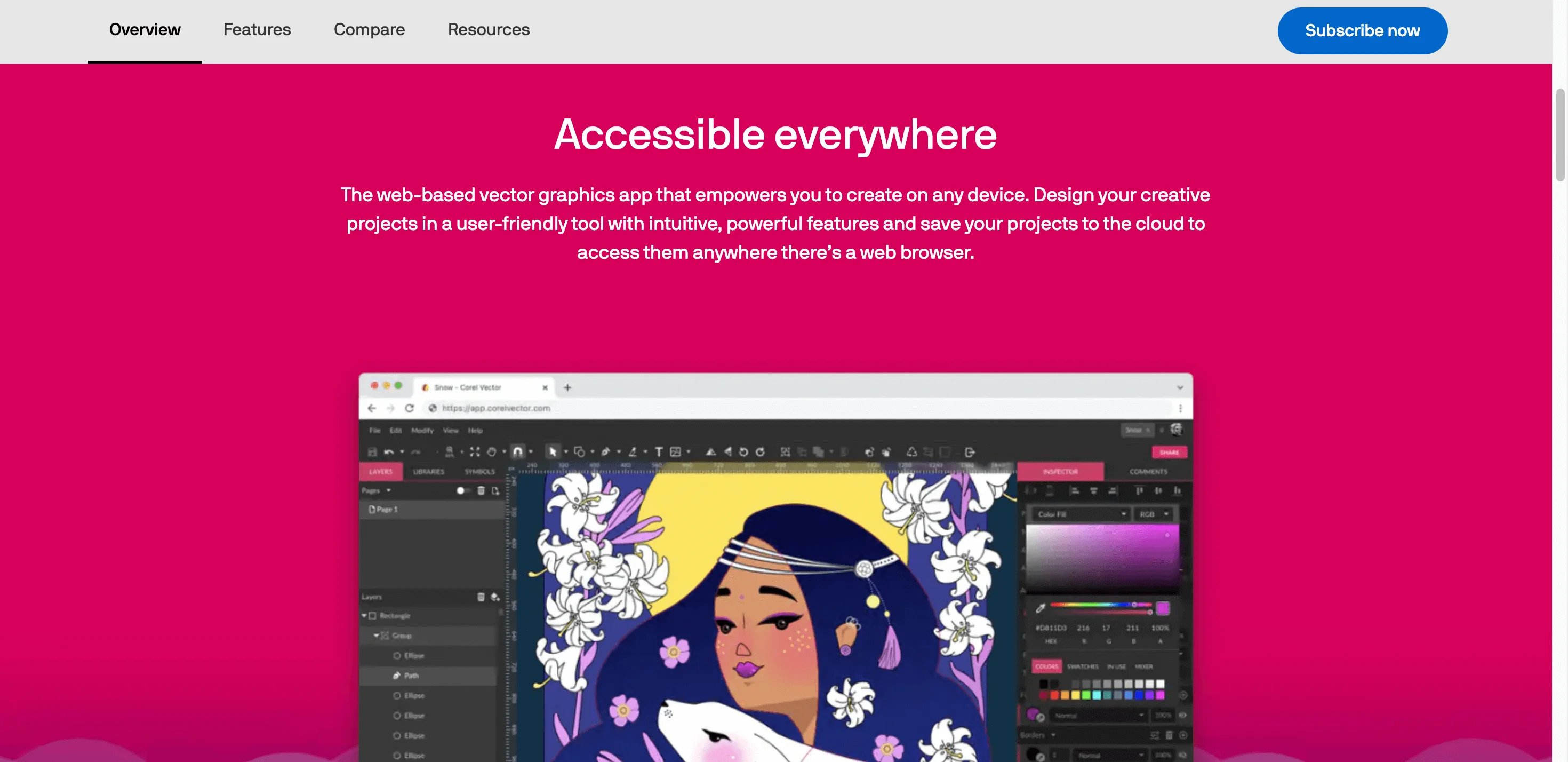Click the export icon in the toolbar
Viewport: 1568px width, 762px height.
(x=969, y=452)
